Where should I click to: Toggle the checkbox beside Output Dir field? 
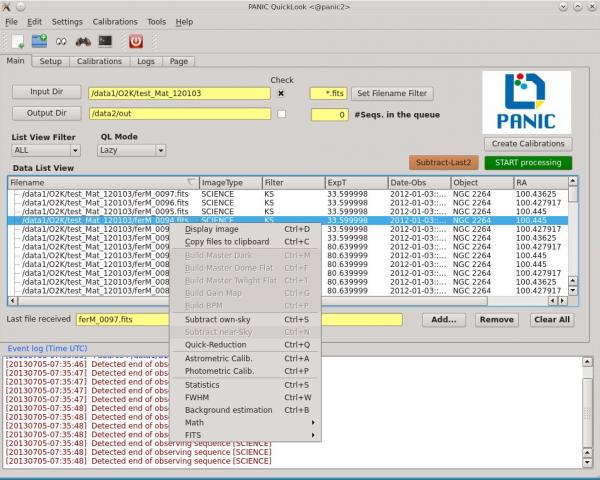281,114
